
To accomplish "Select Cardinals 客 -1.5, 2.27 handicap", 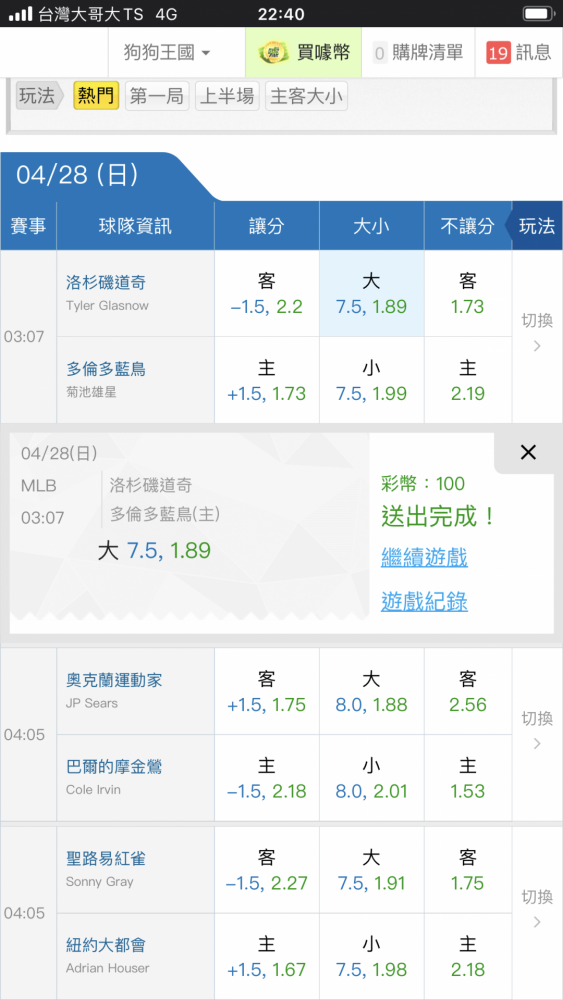I will coord(267,870).
